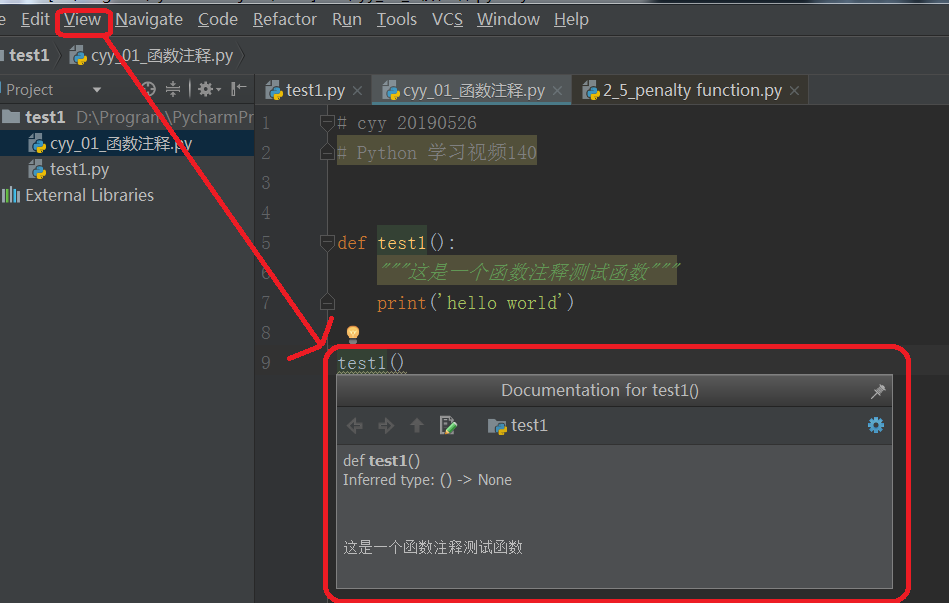The image size is (949, 603).
Task: Click line number 3 in gutter
Action: pos(266,183)
